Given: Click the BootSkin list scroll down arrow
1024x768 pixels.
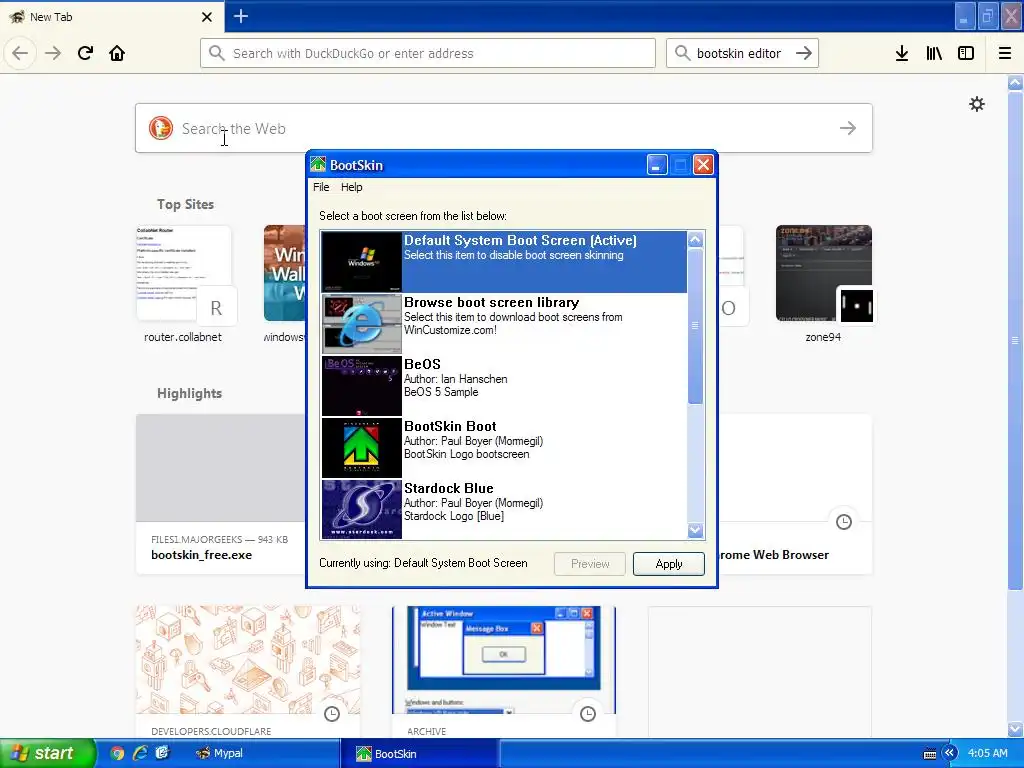Looking at the screenshot, I should [x=696, y=530].
